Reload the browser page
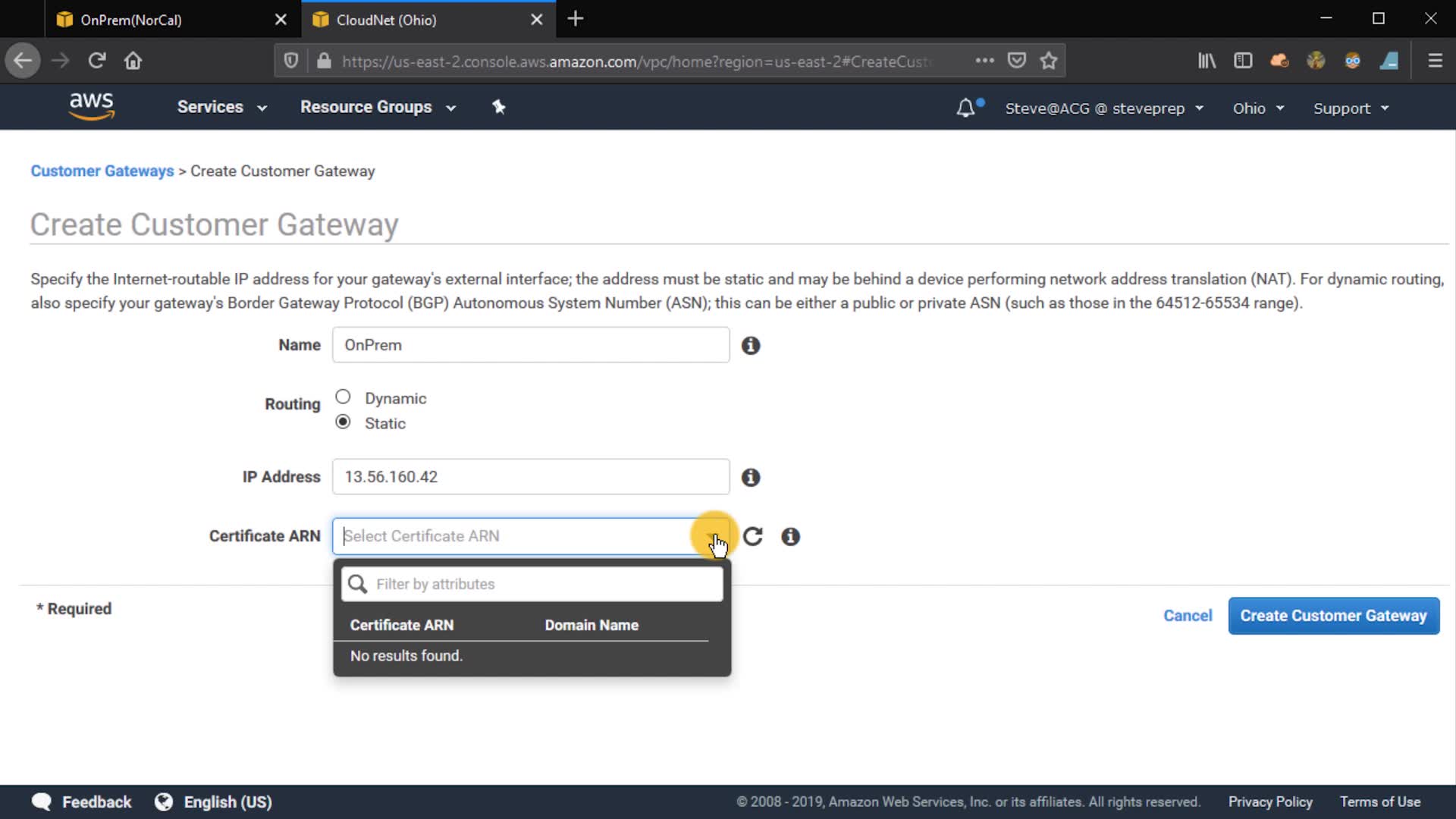This screenshot has height=819, width=1456. tap(96, 61)
